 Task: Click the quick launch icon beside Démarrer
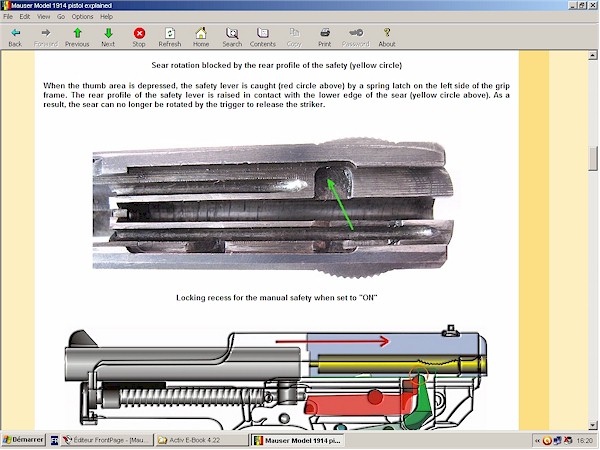pyautogui.click(x=54, y=440)
